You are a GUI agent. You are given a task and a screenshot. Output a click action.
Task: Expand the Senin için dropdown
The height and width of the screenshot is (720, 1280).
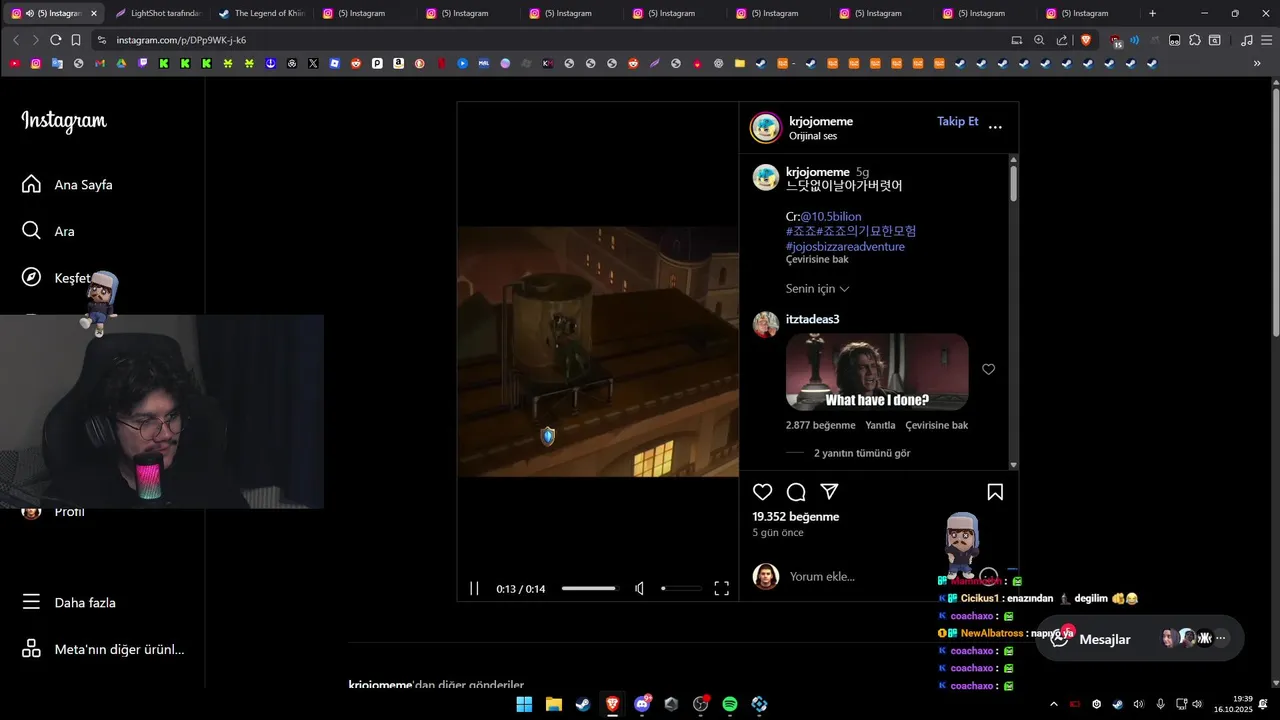817,289
